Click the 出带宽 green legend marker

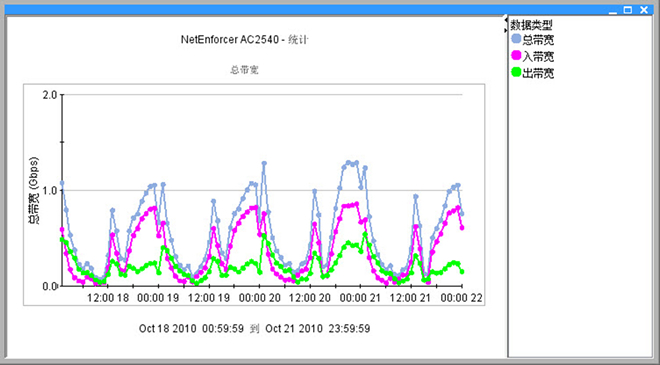pyautogui.click(x=516, y=72)
